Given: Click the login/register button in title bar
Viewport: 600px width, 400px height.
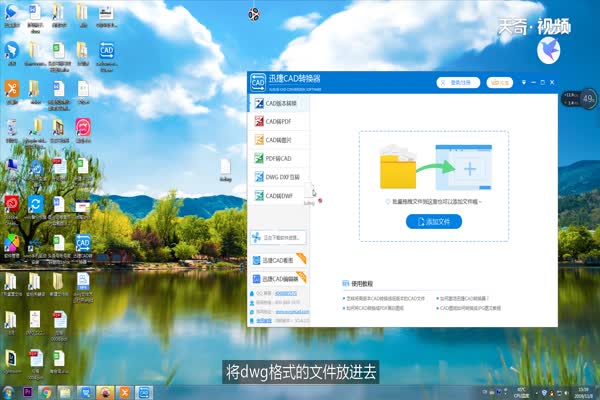Looking at the screenshot, I should (x=458, y=83).
